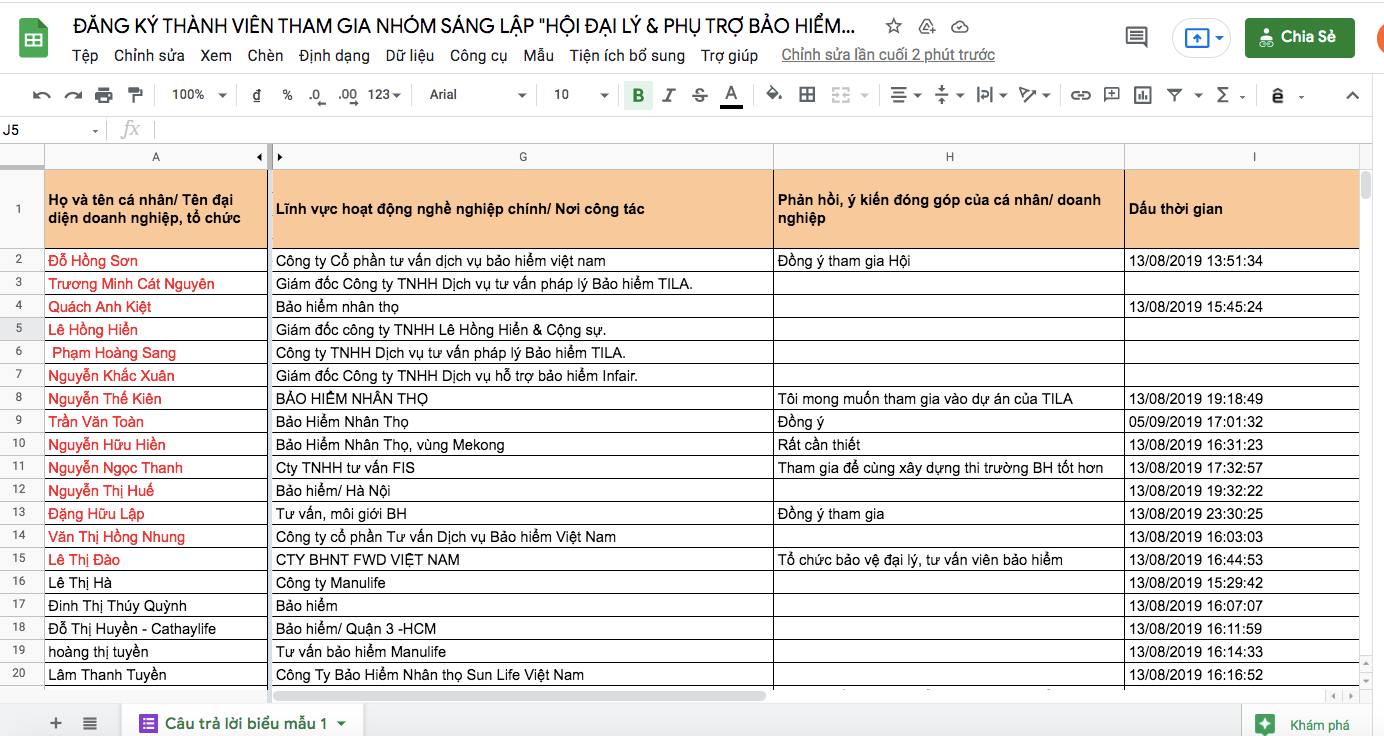Expand hidden columns left arrow after A
The width and height of the screenshot is (1384, 736).
click(x=259, y=157)
